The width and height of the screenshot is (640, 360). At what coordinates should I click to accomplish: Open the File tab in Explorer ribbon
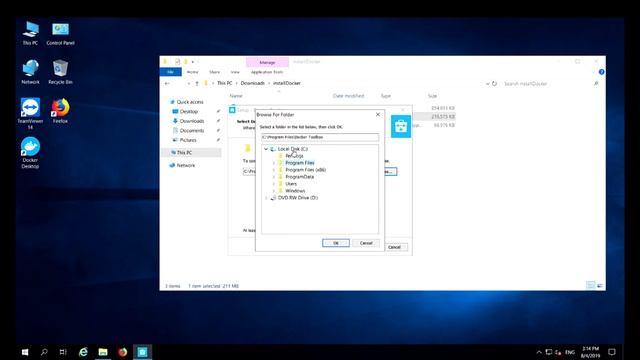(171, 72)
